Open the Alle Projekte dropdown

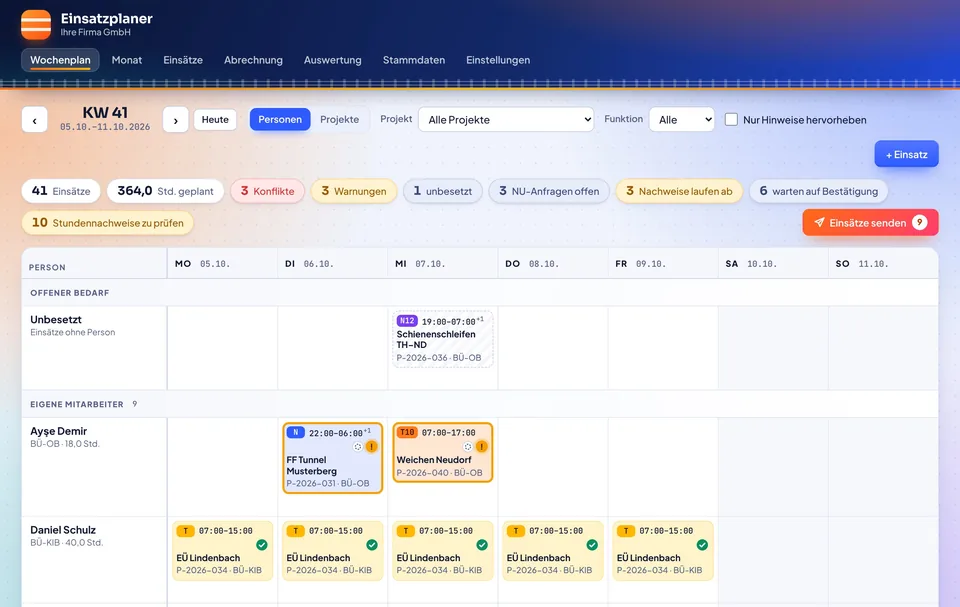[x=506, y=119]
